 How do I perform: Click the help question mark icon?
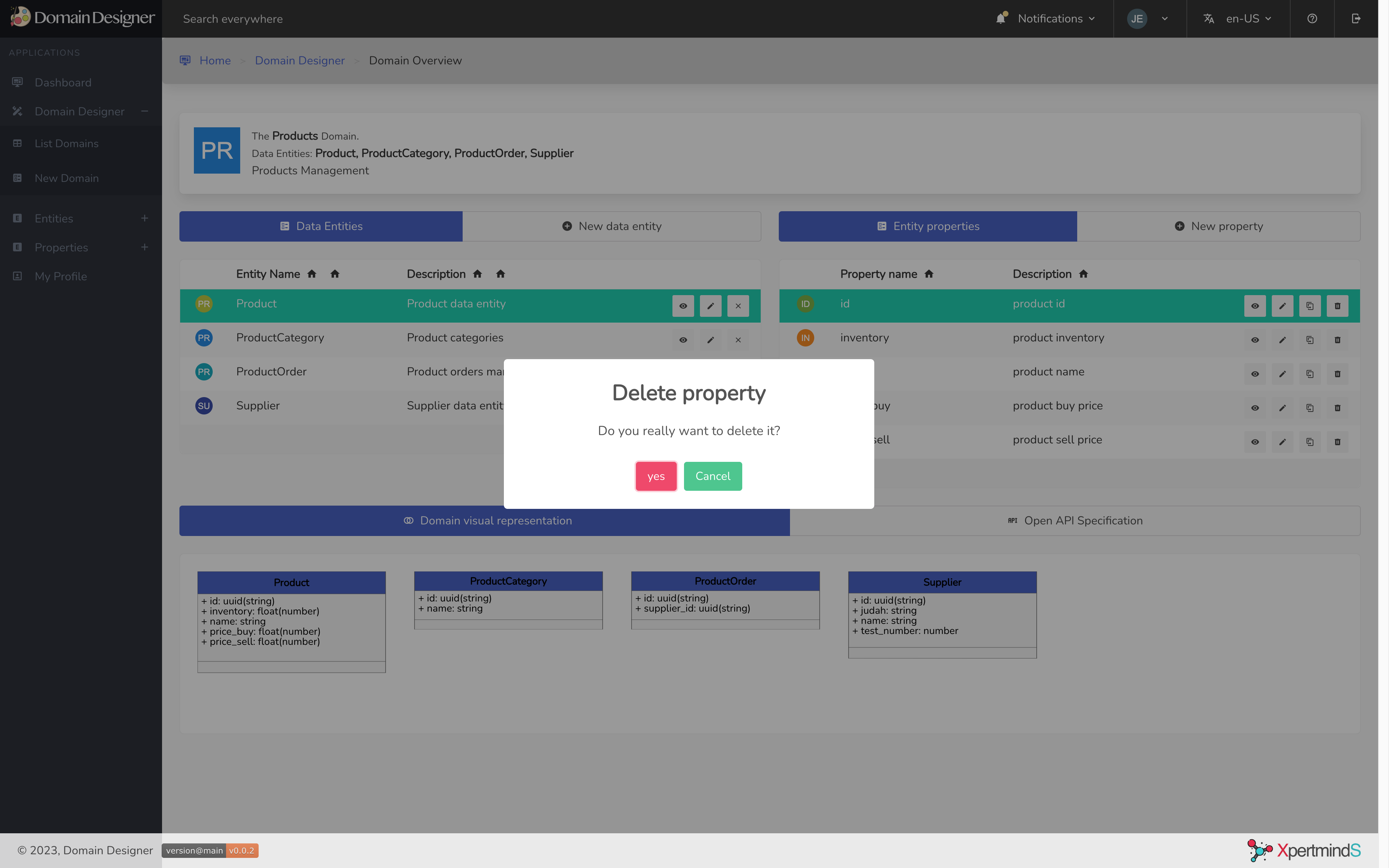pos(1312,19)
